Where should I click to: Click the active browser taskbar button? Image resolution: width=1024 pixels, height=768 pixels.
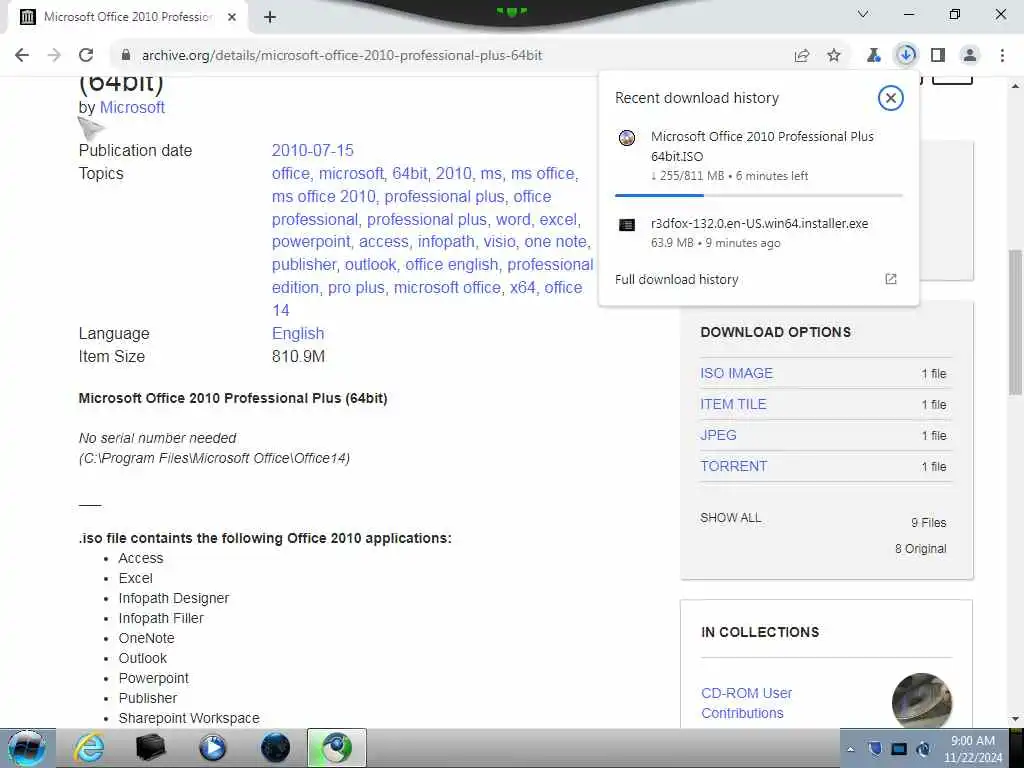337,748
